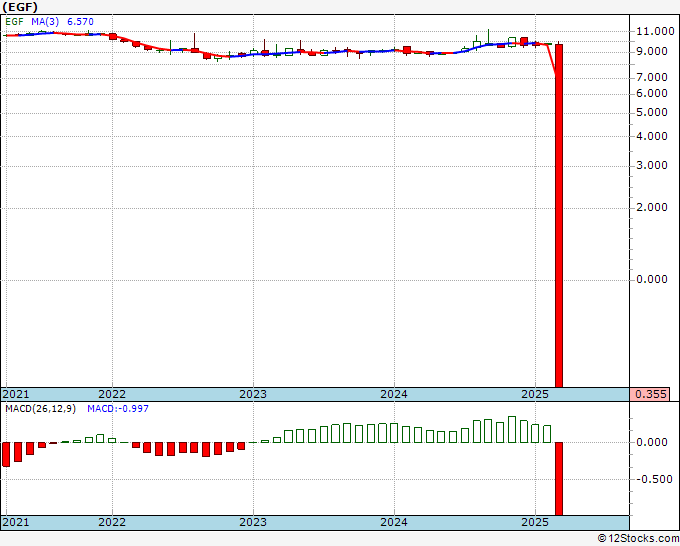Click the 0.000 MACD axis label
Image resolution: width=680 pixels, height=546 pixels.
pos(651,442)
